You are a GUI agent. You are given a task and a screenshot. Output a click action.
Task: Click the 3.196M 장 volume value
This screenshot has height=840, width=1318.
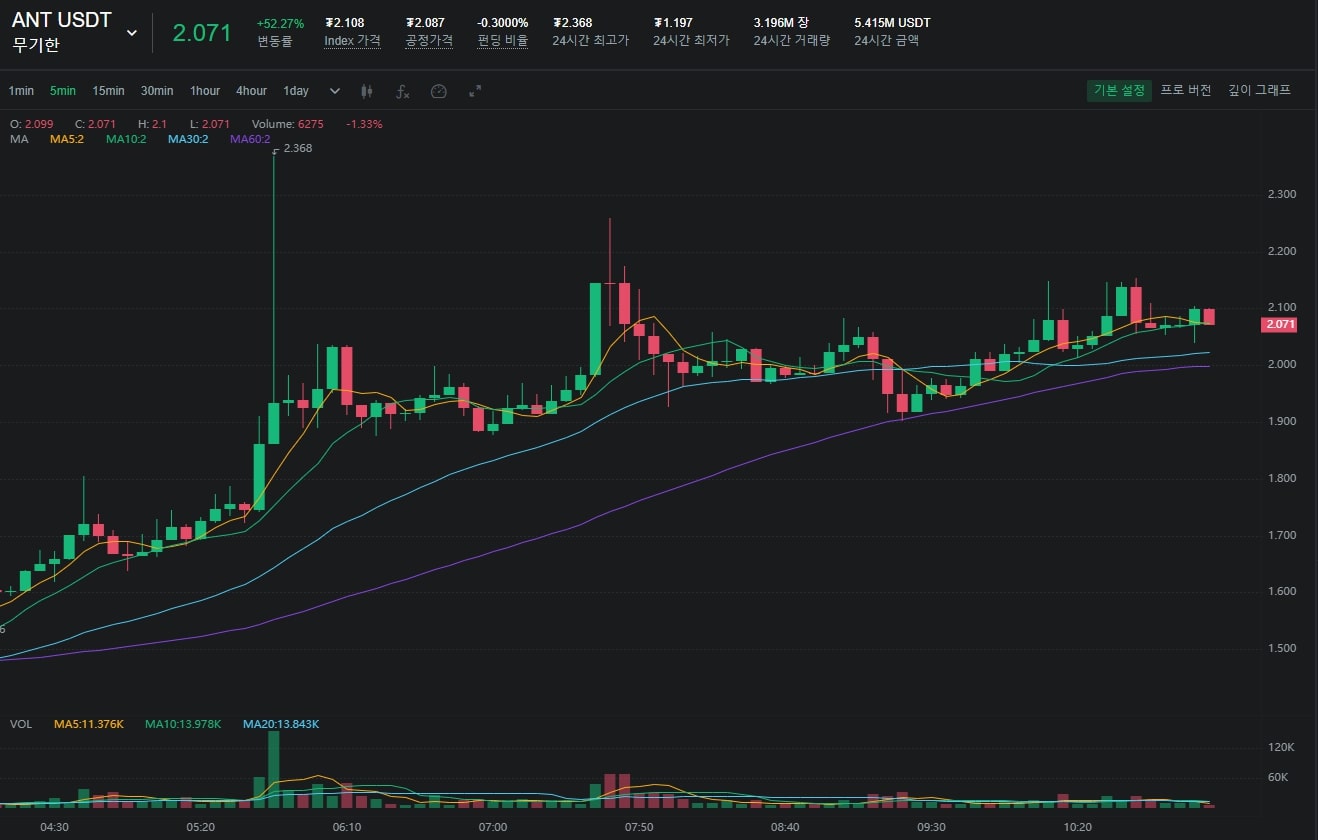point(781,23)
